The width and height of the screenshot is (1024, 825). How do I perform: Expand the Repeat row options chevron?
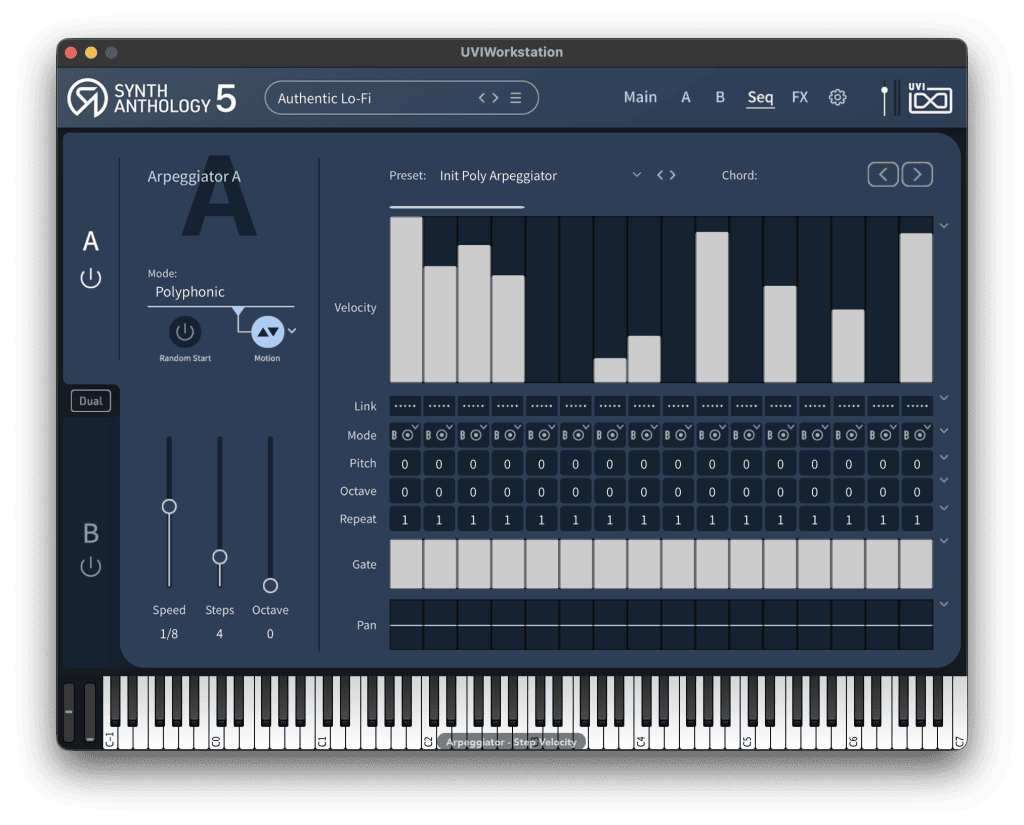pyautogui.click(x=944, y=508)
